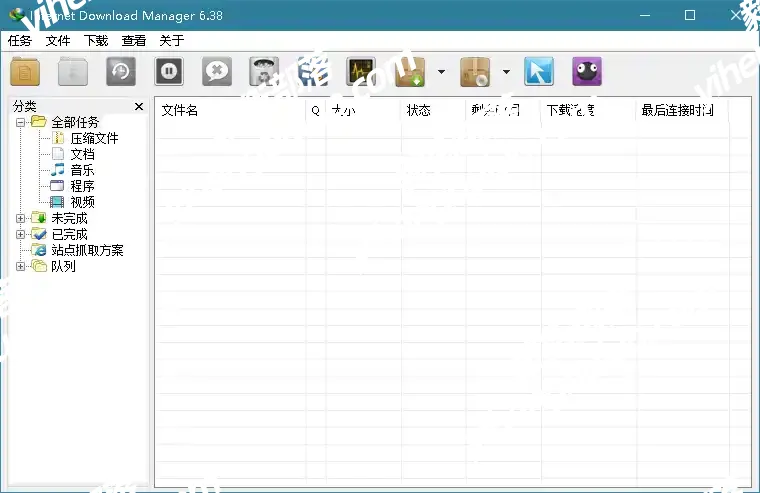Select the 已完成 folder
Image resolution: width=760 pixels, height=493 pixels.
point(69,234)
